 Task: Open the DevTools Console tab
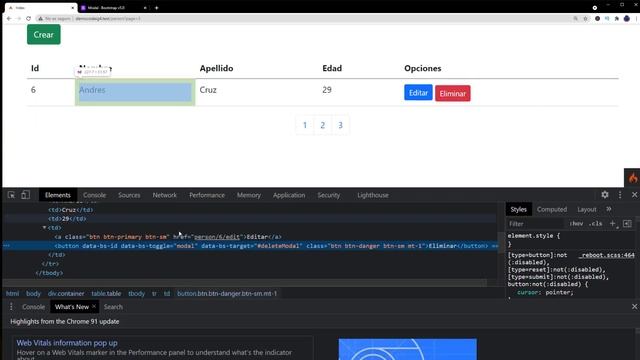click(x=94, y=195)
